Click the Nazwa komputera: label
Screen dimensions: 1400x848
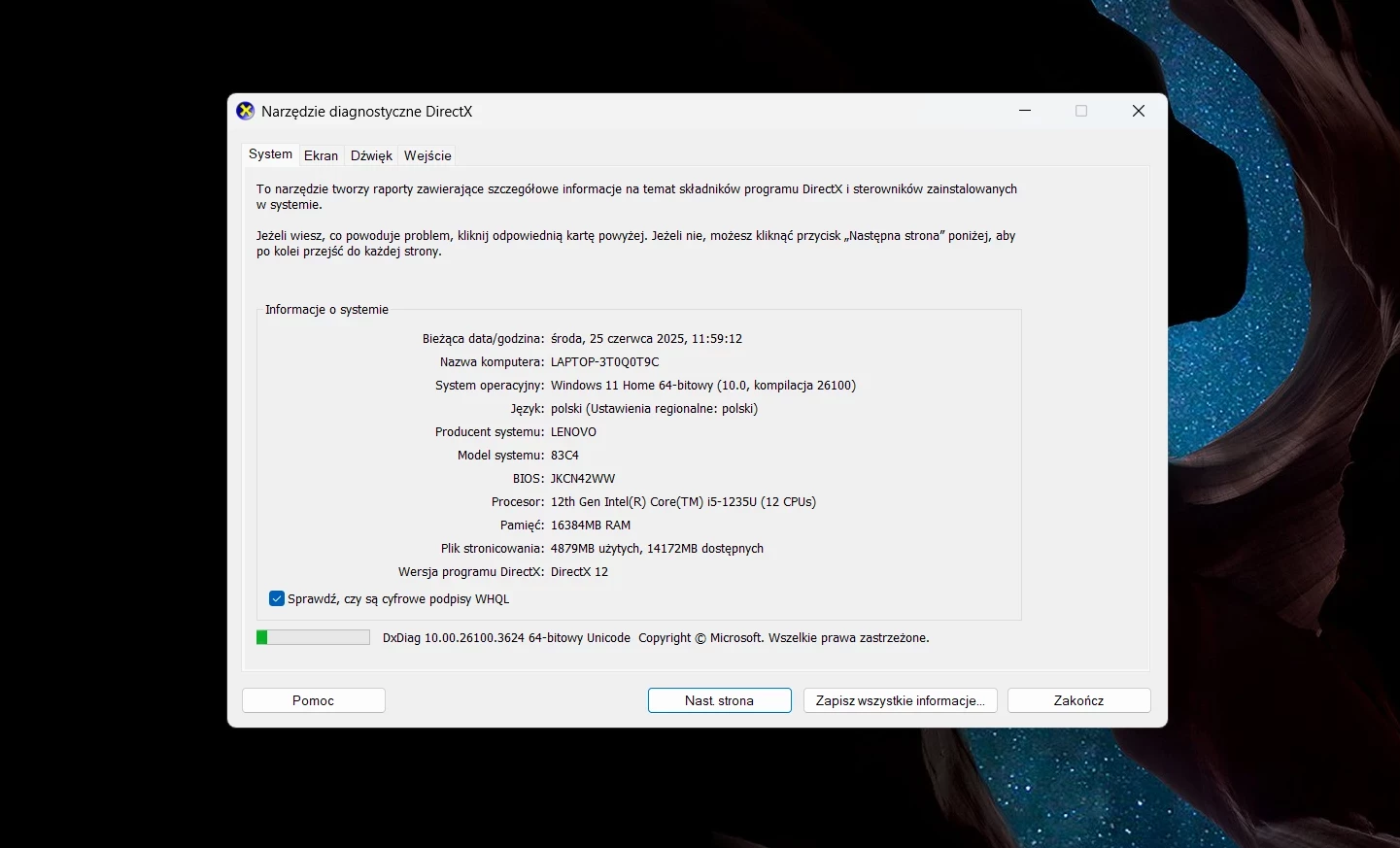pos(492,361)
